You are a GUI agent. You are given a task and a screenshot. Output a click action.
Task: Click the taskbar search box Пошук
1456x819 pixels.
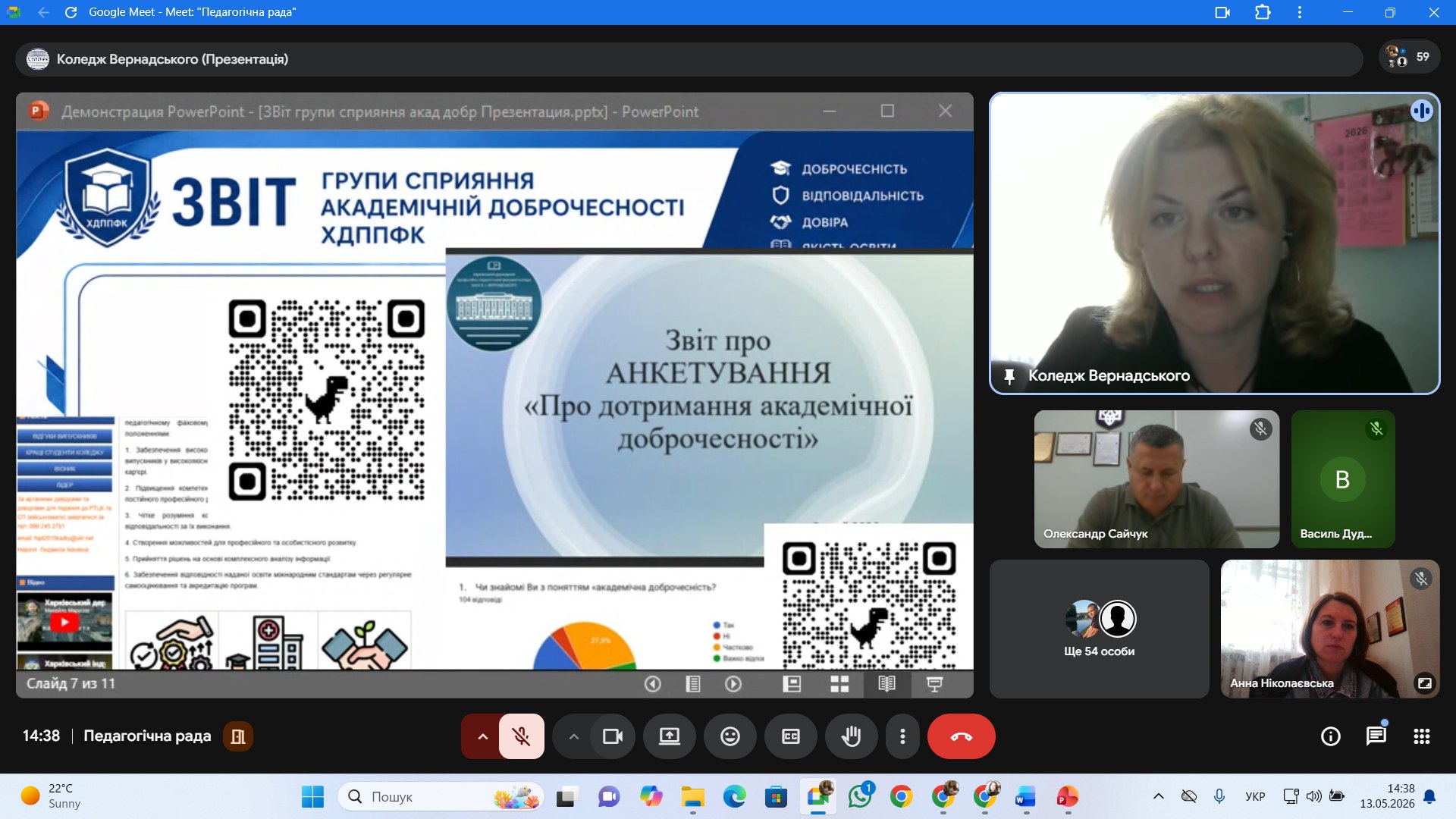tap(441, 797)
